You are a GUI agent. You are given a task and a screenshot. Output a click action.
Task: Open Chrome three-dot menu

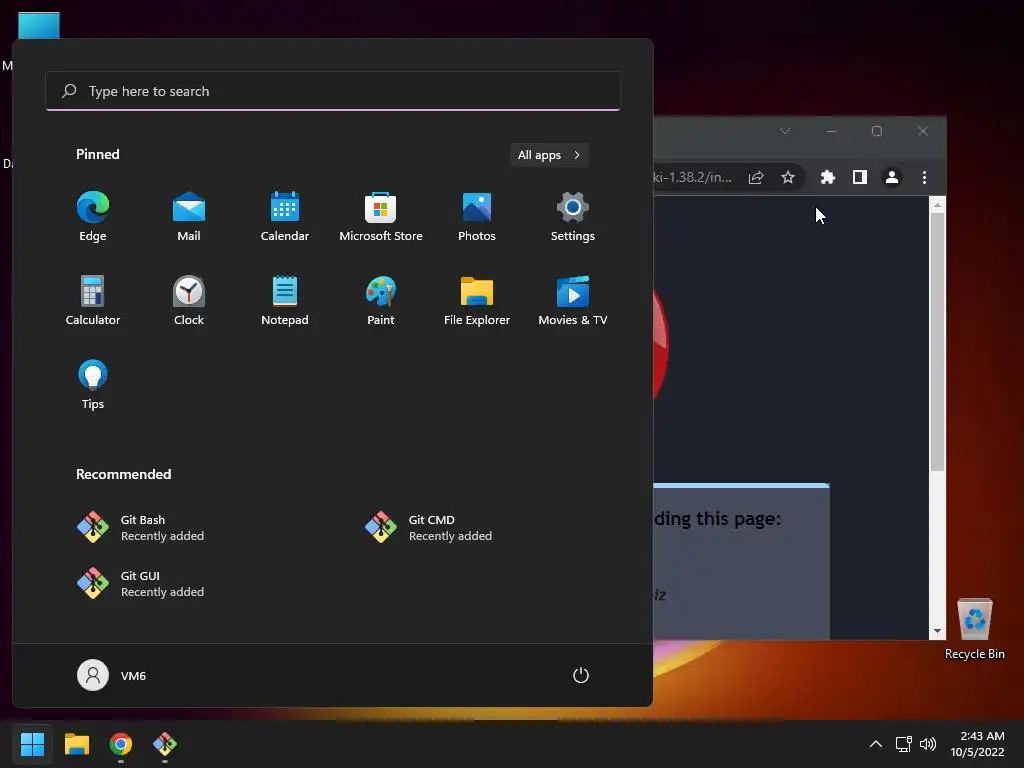[x=924, y=177]
